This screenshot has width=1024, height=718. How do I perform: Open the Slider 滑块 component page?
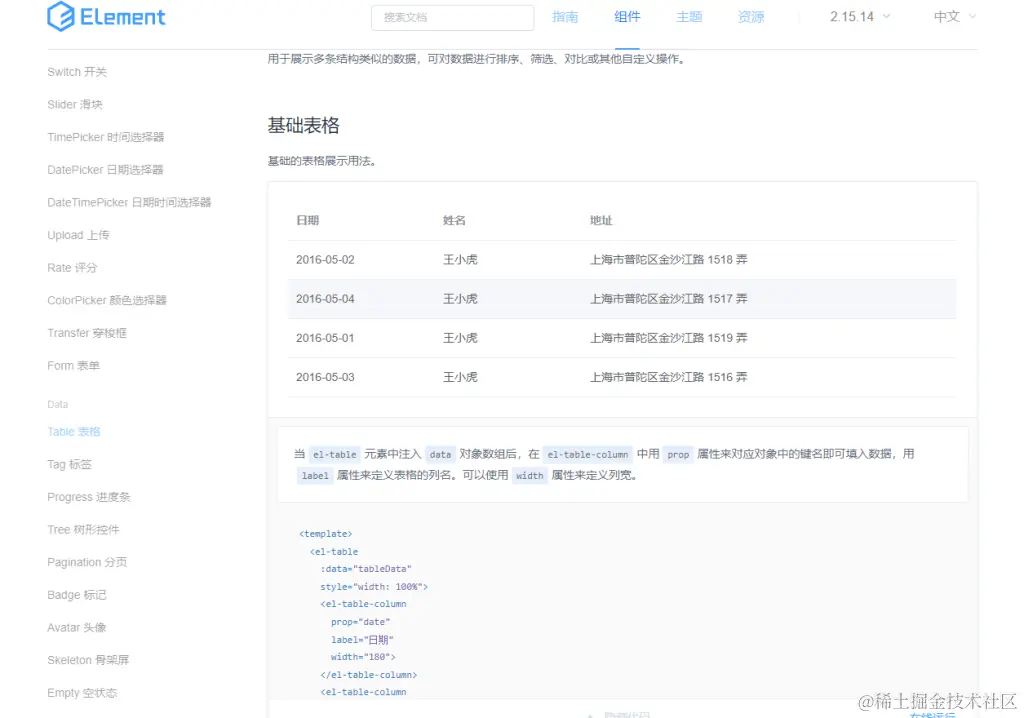(x=74, y=104)
